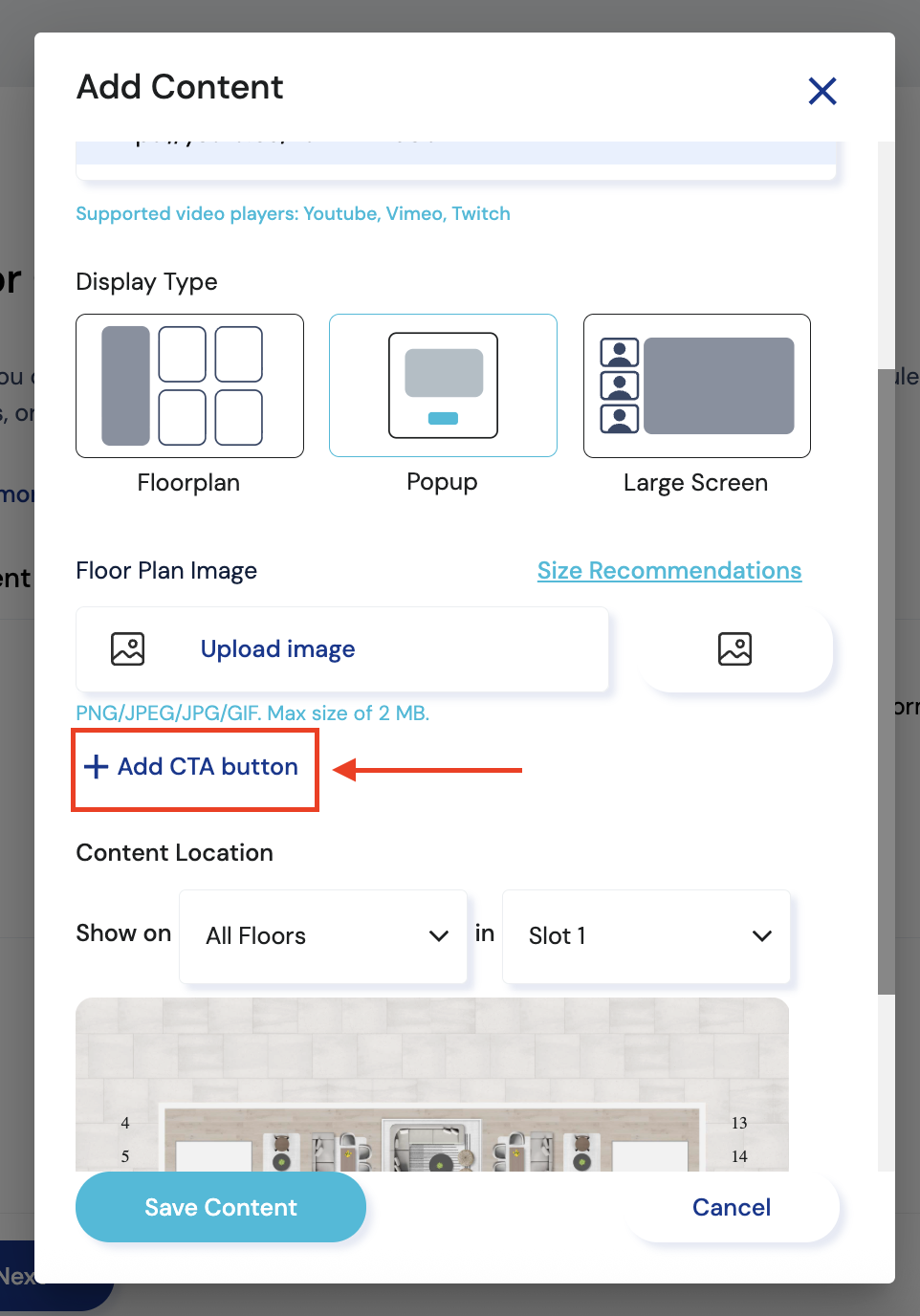920x1316 pixels.
Task: Click the floor plan preview image
Action: click(x=432, y=1084)
